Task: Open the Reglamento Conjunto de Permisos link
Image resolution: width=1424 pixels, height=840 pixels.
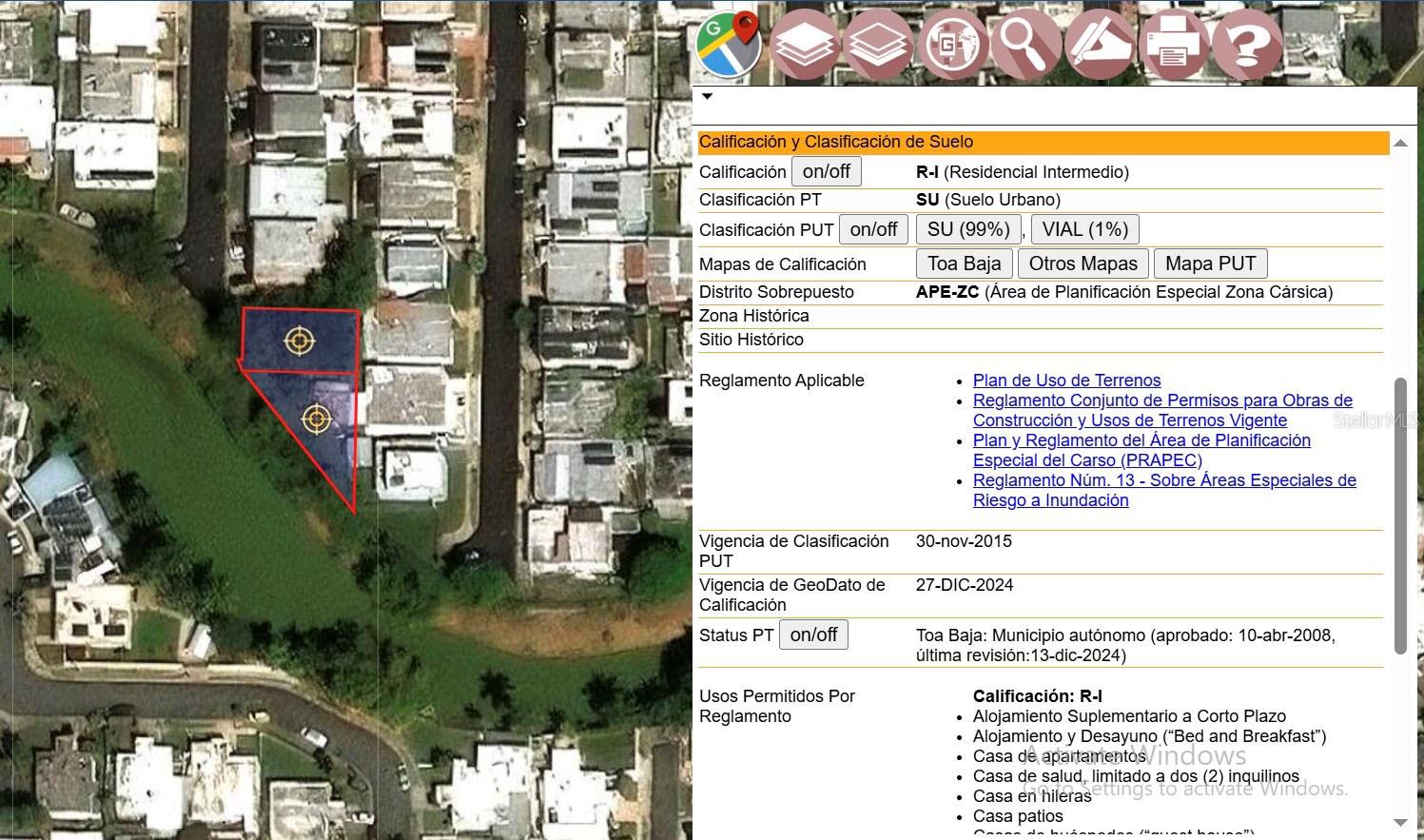Action: click(1162, 411)
